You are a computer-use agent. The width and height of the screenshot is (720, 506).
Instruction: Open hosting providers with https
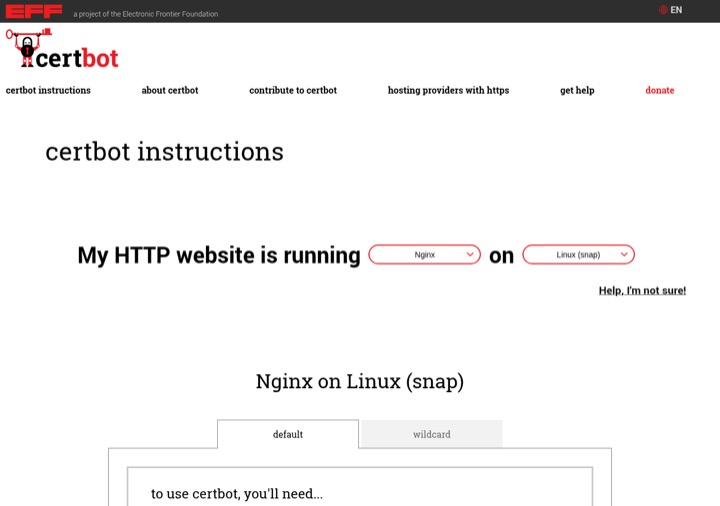(x=449, y=90)
